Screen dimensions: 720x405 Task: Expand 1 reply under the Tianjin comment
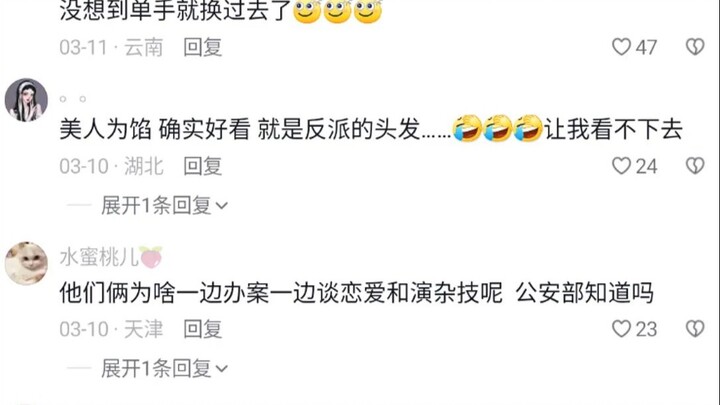pyautogui.click(x=164, y=368)
